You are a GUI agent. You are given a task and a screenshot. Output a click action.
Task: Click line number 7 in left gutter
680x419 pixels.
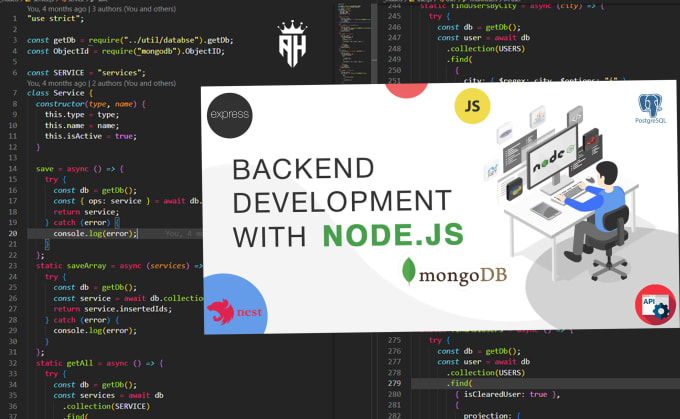coord(15,93)
